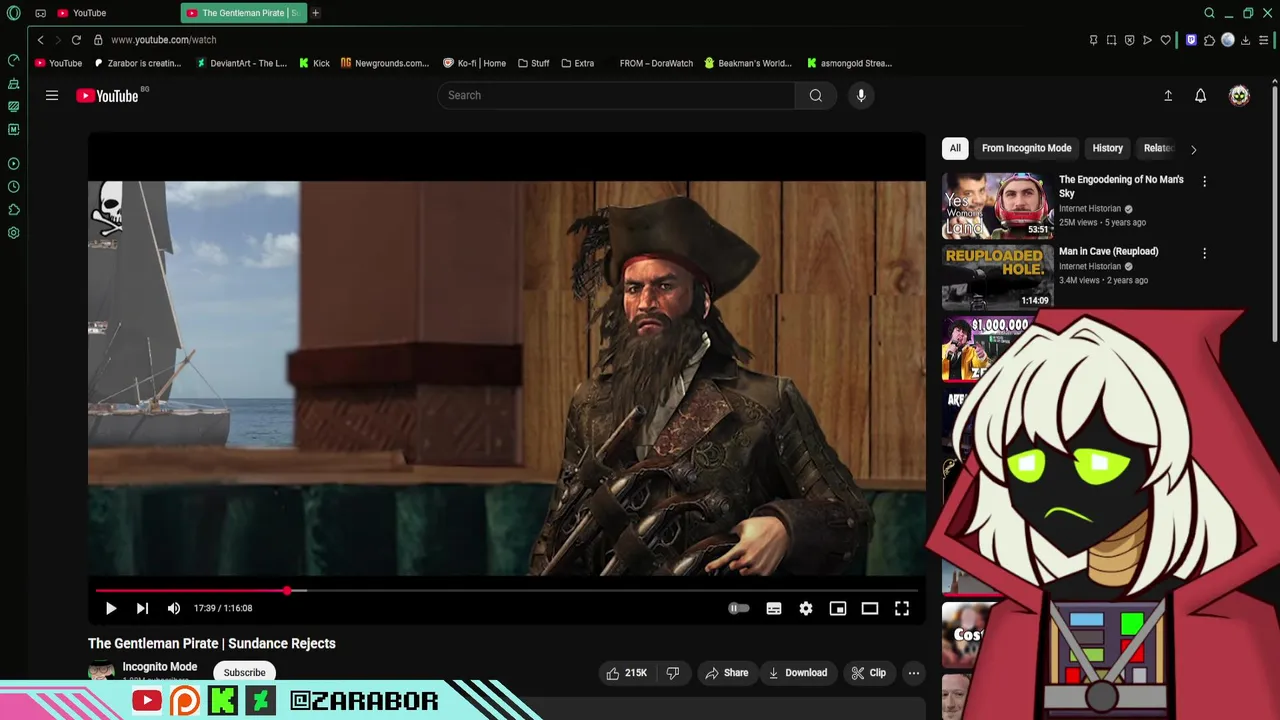
Task: Toggle subtitles/closed captions
Action: pyautogui.click(x=774, y=608)
